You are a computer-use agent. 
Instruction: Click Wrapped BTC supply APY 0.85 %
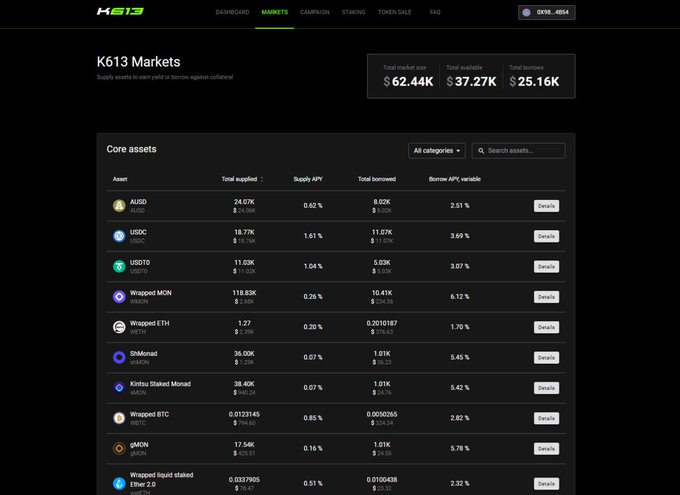point(313,418)
